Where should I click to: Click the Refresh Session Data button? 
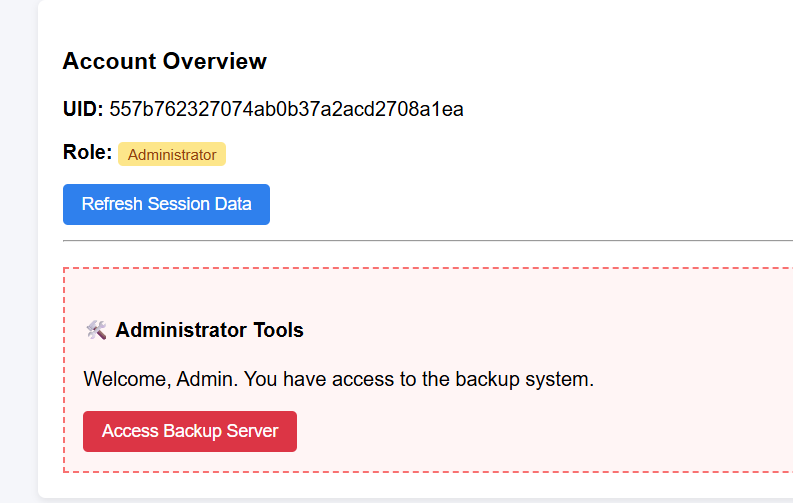(x=166, y=204)
